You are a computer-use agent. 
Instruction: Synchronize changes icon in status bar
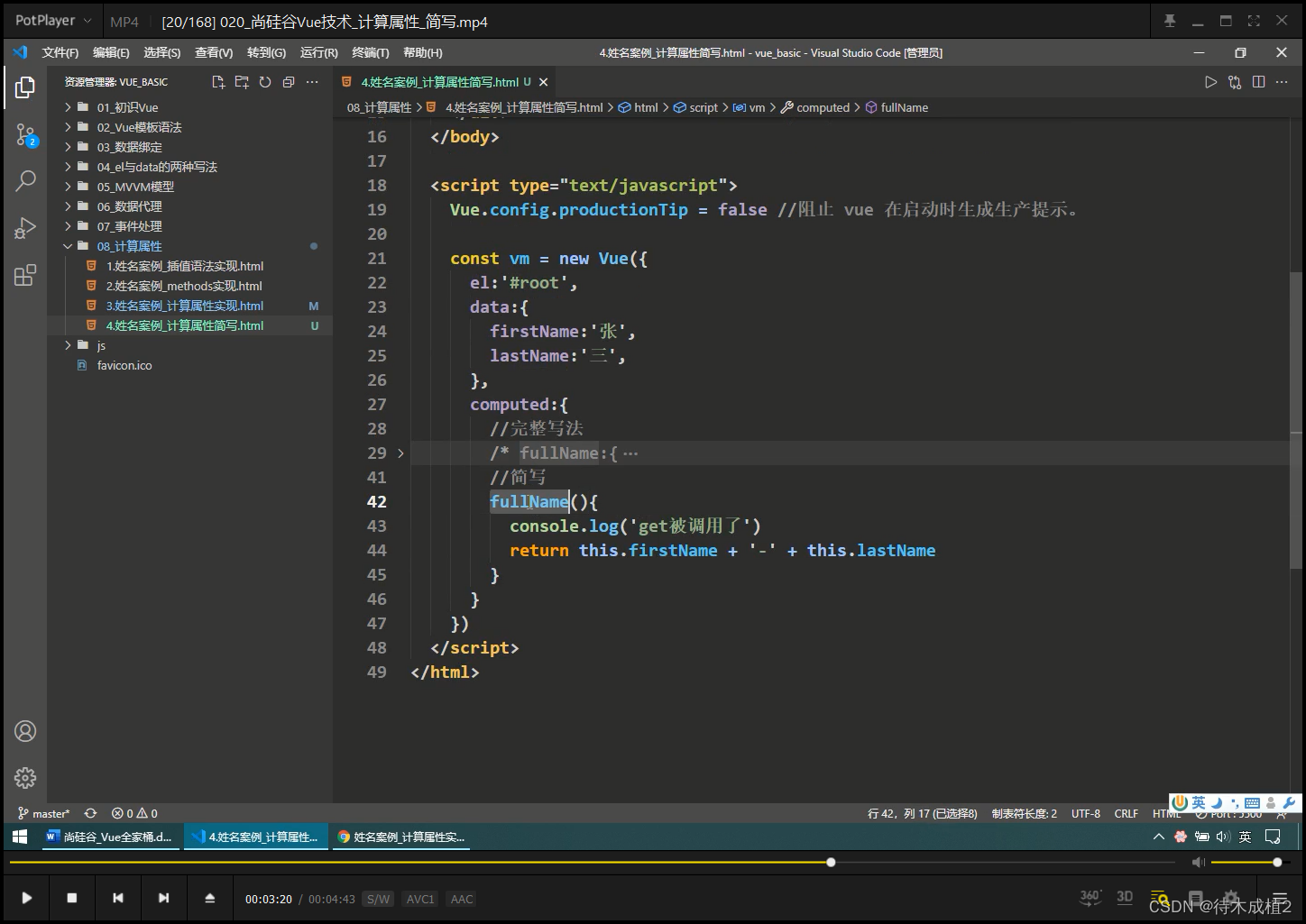(90, 813)
